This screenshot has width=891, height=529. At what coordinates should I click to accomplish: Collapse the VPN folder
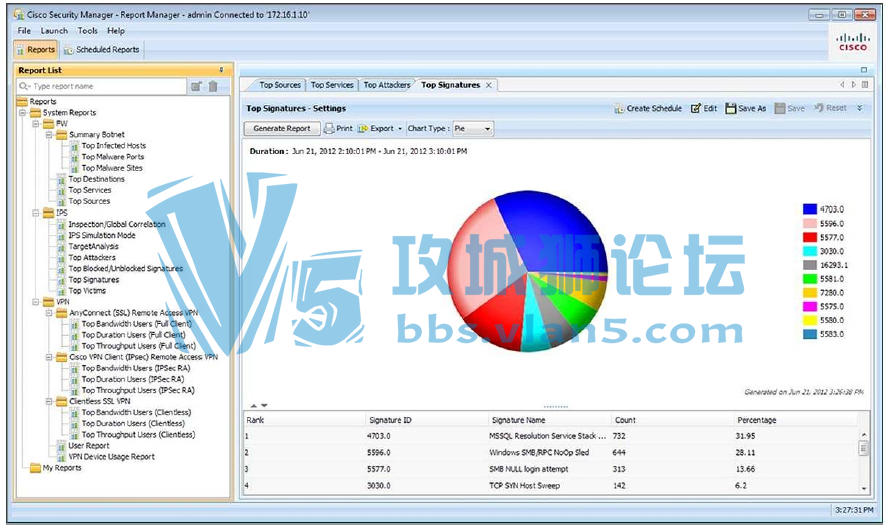pyautogui.click(x=36, y=302)
